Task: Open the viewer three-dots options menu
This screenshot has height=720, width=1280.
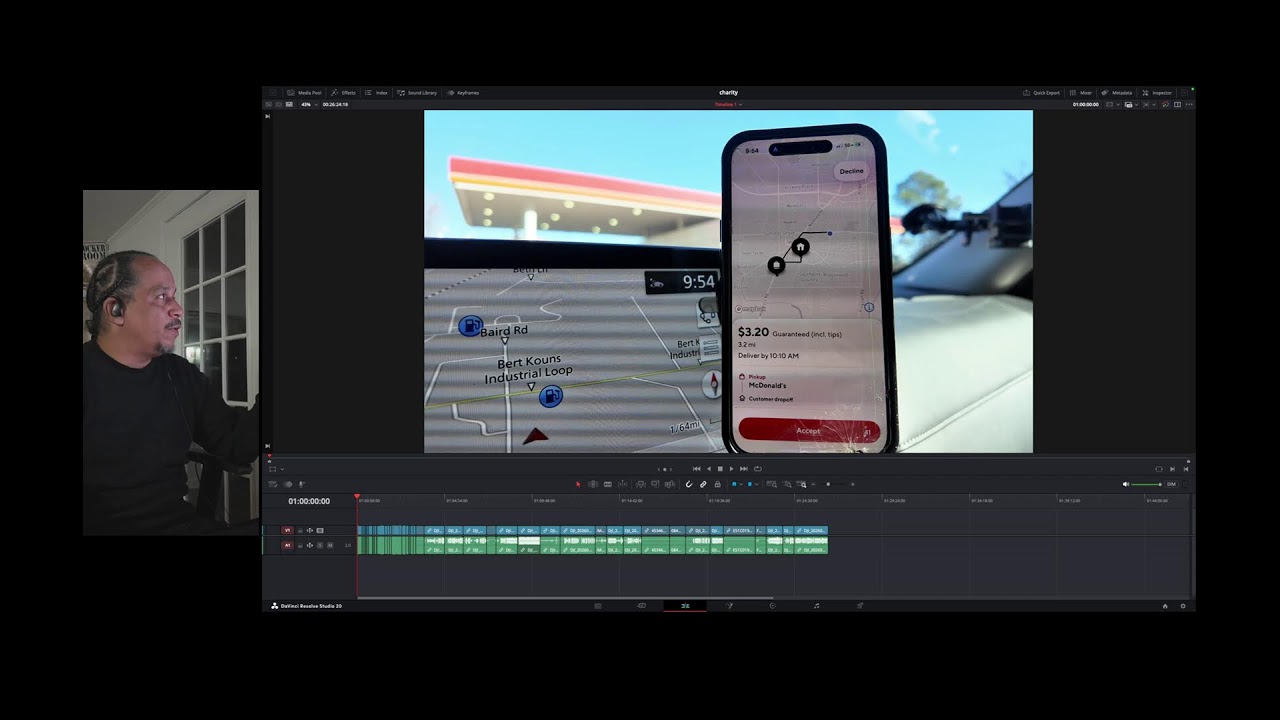Action: pos(1189,104)
